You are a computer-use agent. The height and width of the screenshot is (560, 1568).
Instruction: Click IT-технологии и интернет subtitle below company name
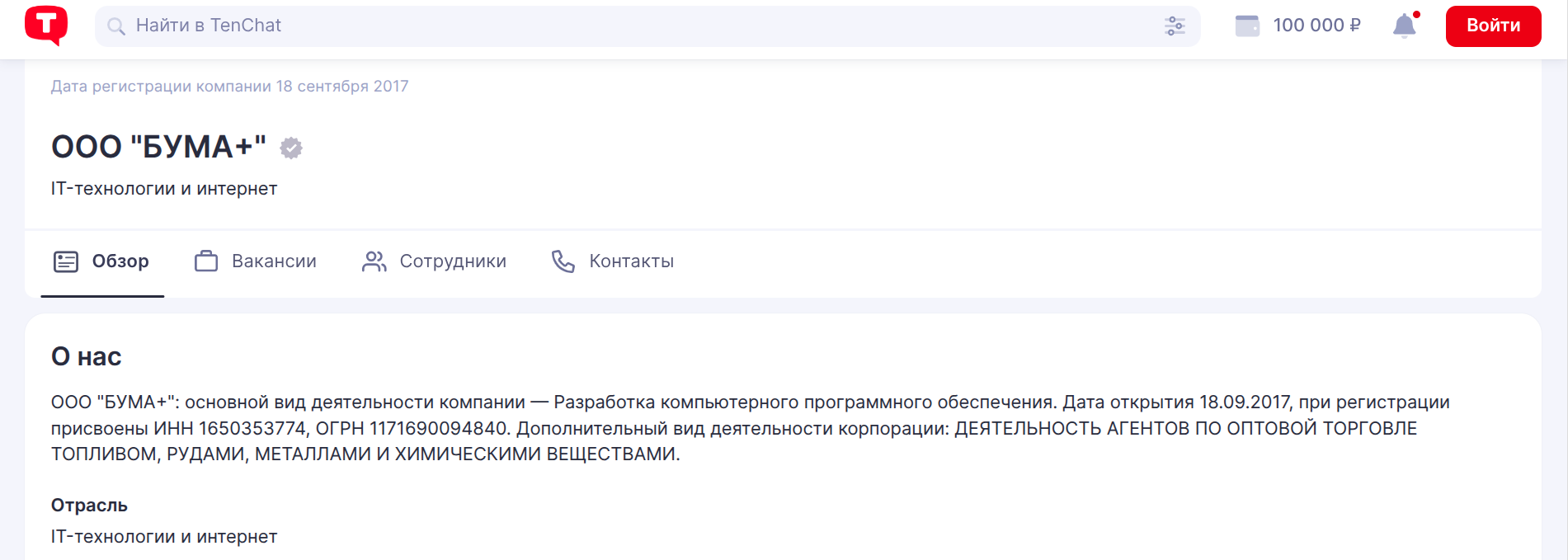click(164, 189)
